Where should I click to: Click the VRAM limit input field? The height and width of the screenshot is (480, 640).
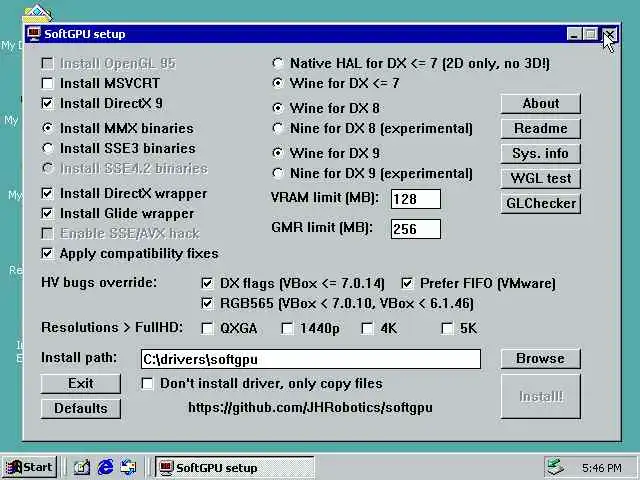point(416,199)
